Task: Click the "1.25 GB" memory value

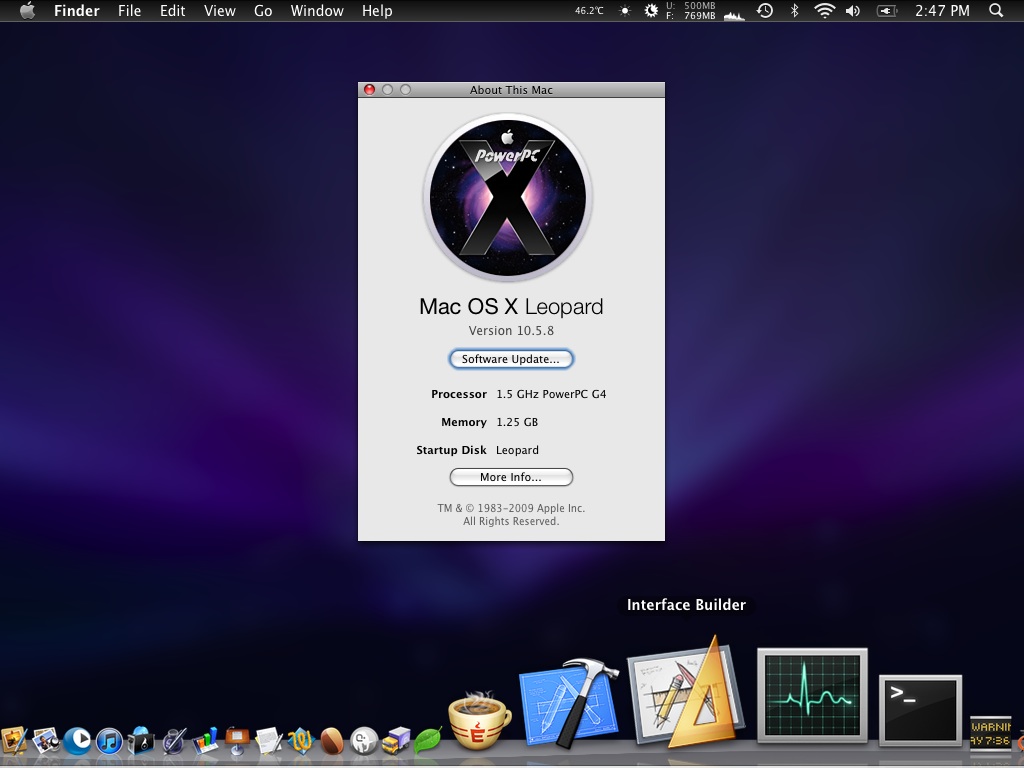Action: 517,422
